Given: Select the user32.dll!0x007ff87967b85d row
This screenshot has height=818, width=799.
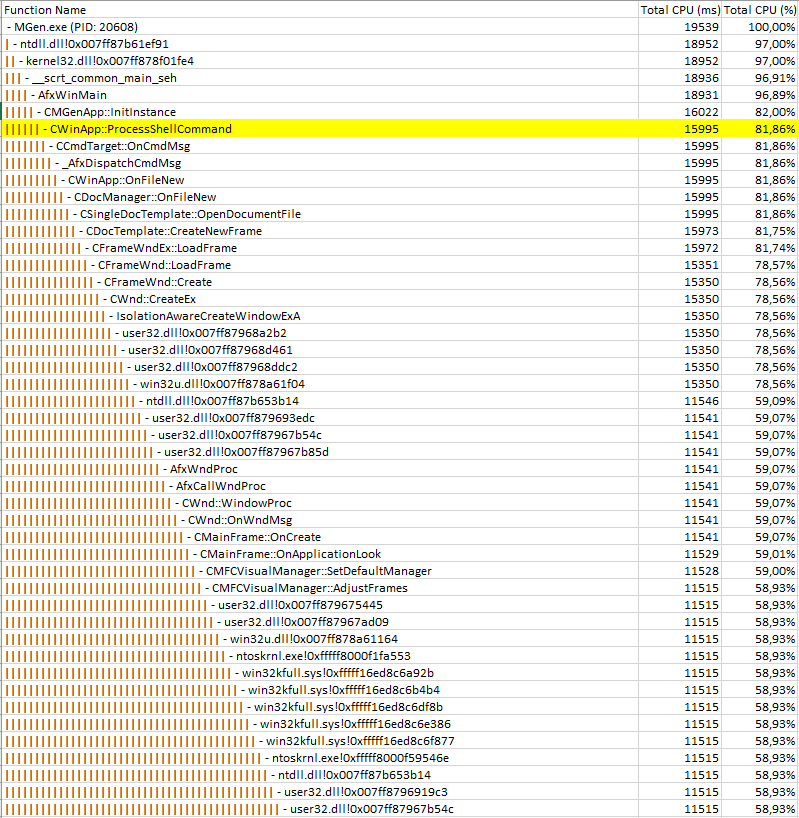Looking at the screenshot, I should pyautogui.click(x=400, y=452).
